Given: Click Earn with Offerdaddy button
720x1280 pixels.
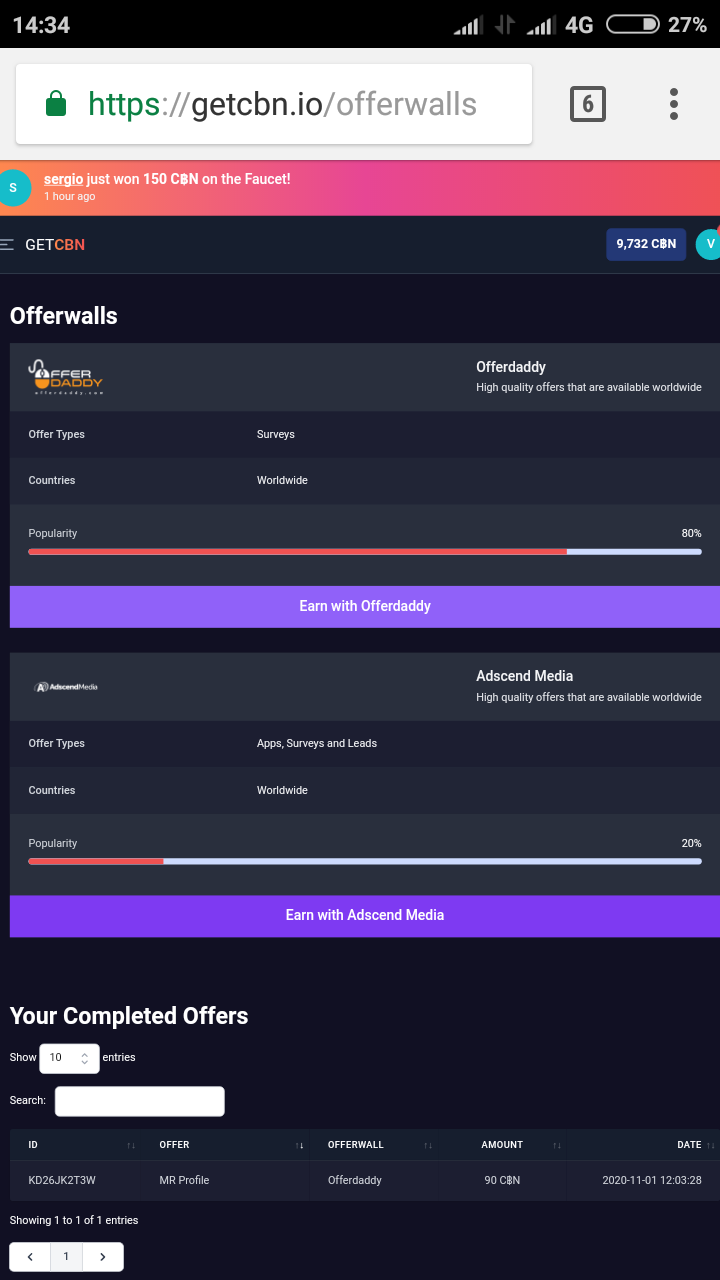Looking at the screenshot, I should (x=365, y=606).
